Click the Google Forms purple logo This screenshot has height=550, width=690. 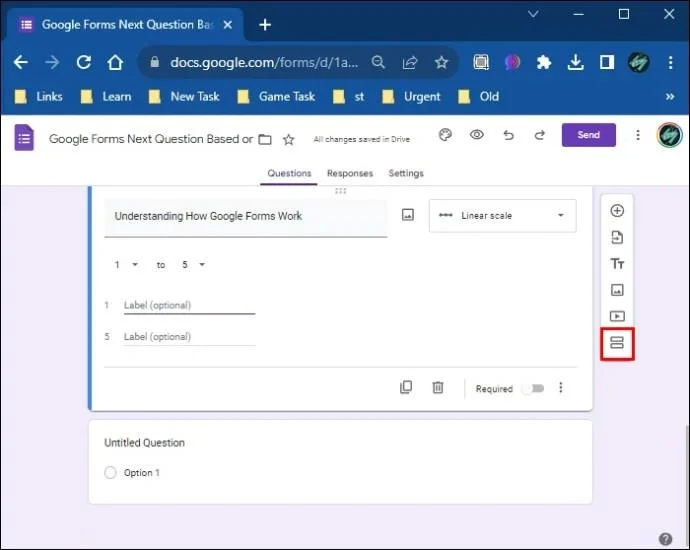tap(24, 138)
